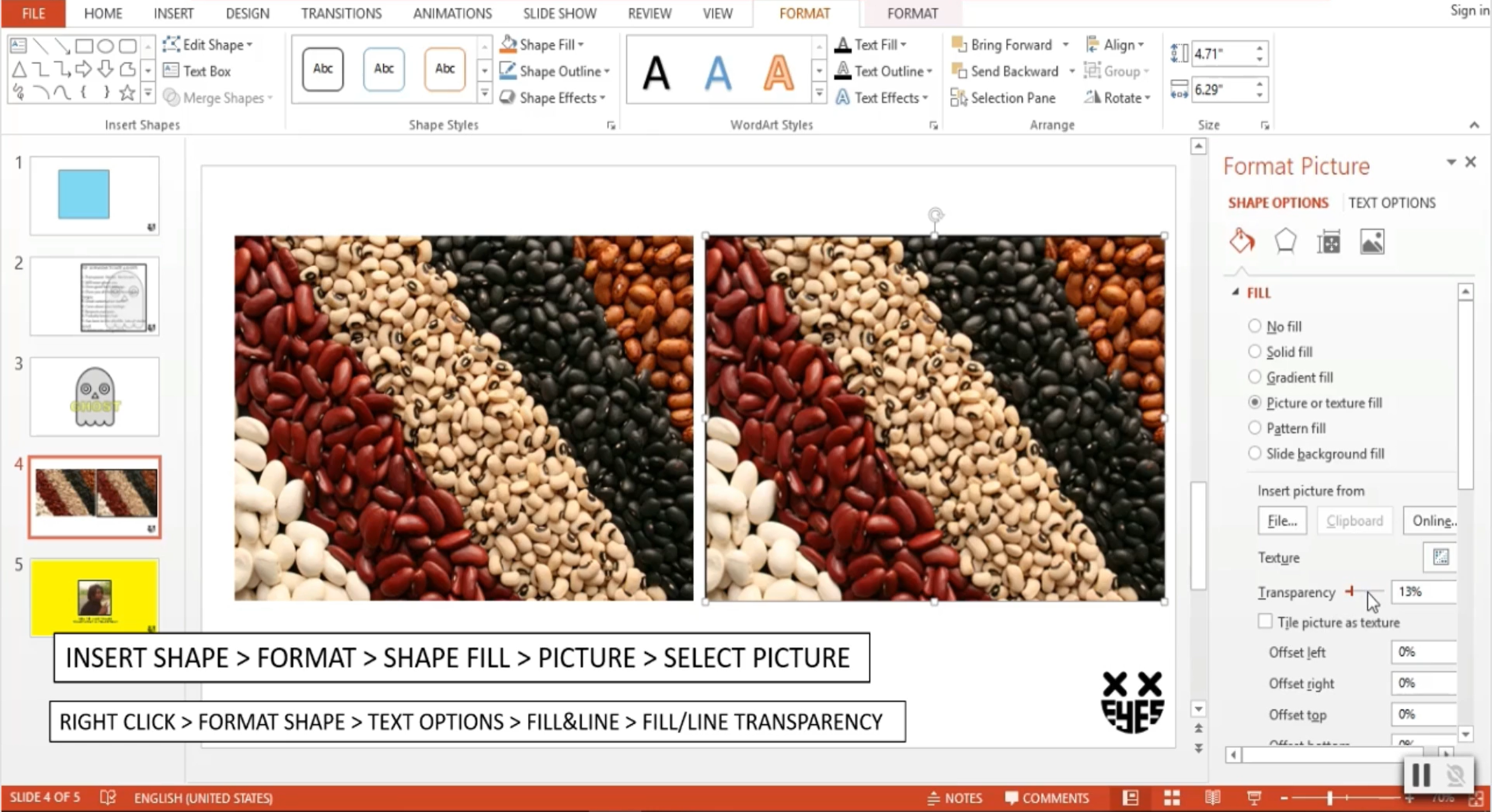Click the Text Box tool

point(197,71)
